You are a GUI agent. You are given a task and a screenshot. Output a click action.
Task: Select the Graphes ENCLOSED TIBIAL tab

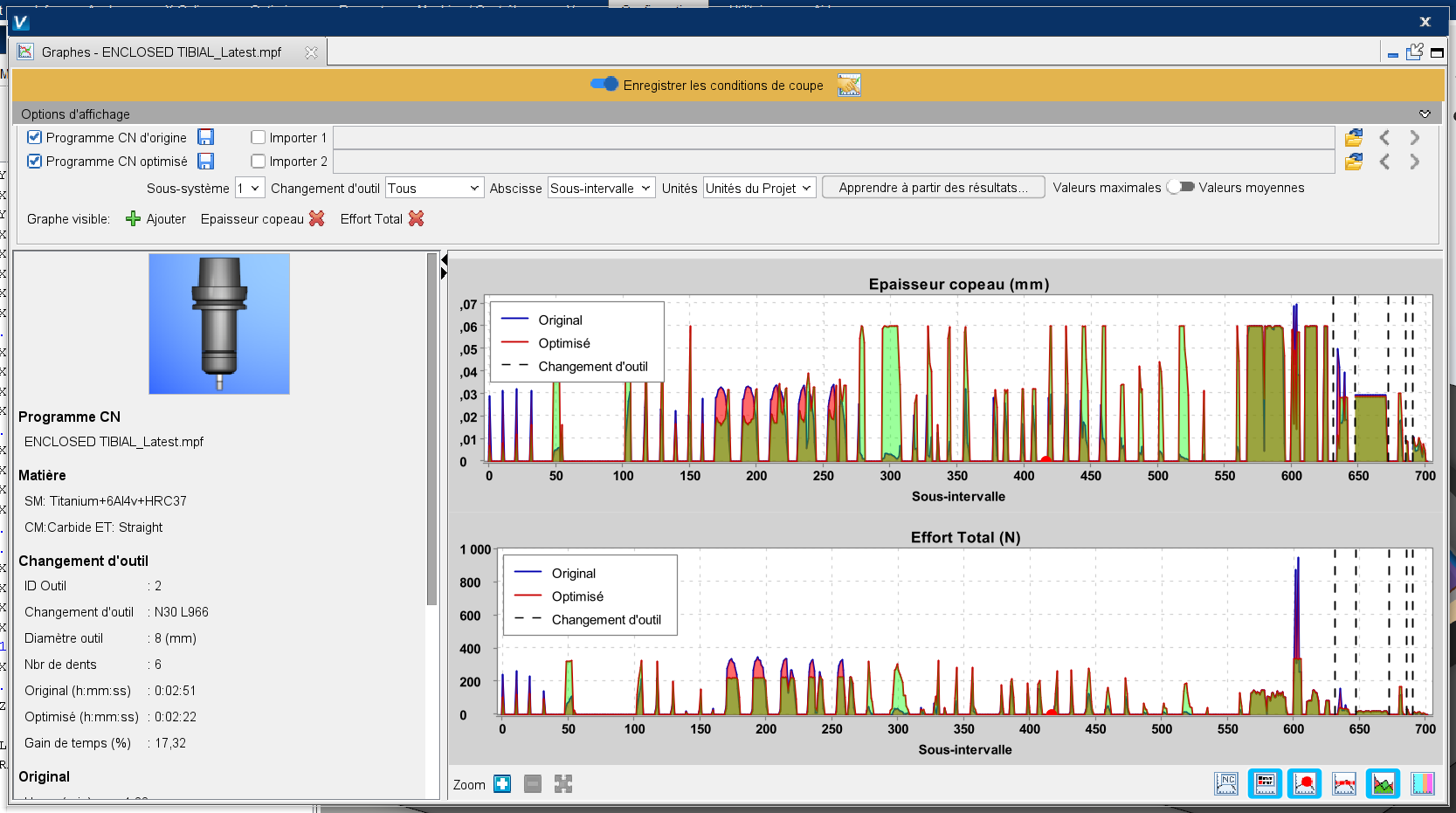pyautogui.click(x=162, y=52)
